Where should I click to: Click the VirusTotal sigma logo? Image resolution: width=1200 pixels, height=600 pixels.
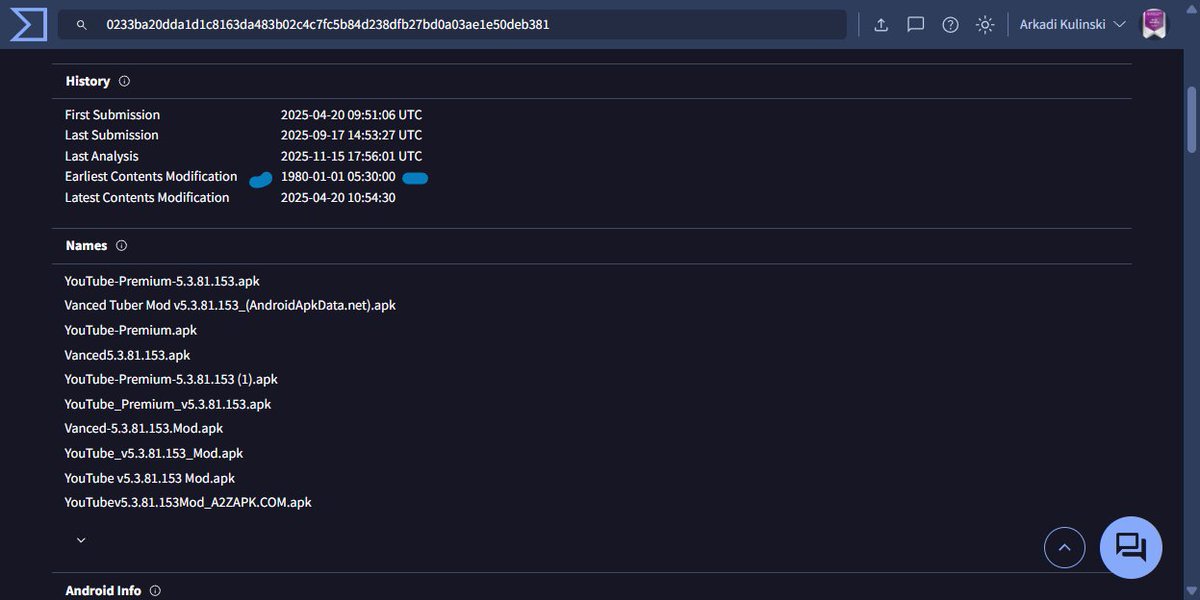coord(28,24)
